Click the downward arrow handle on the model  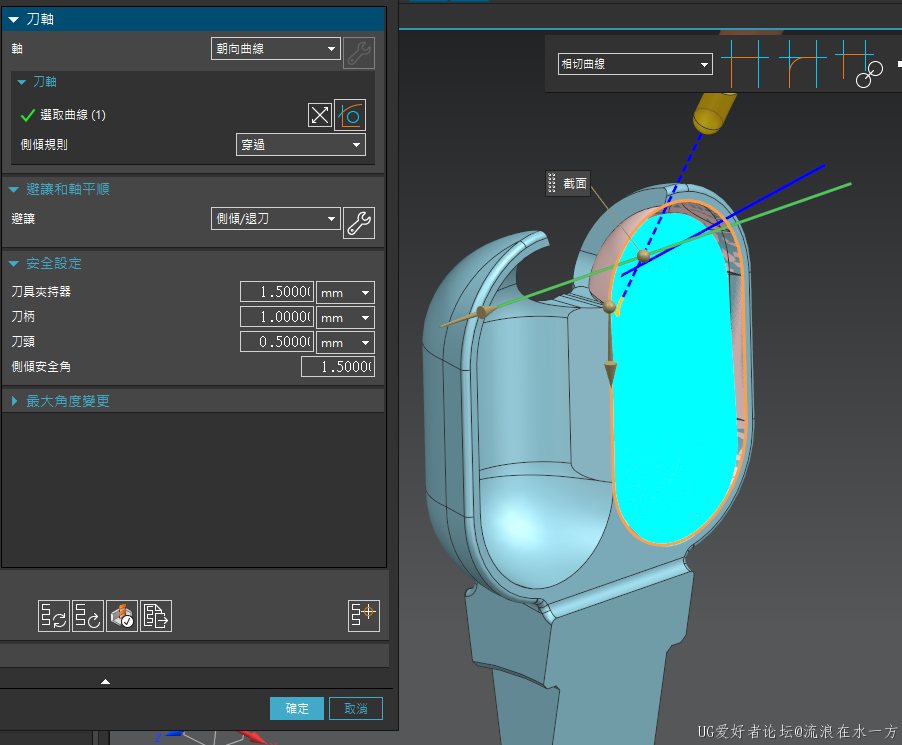point(610,373)
